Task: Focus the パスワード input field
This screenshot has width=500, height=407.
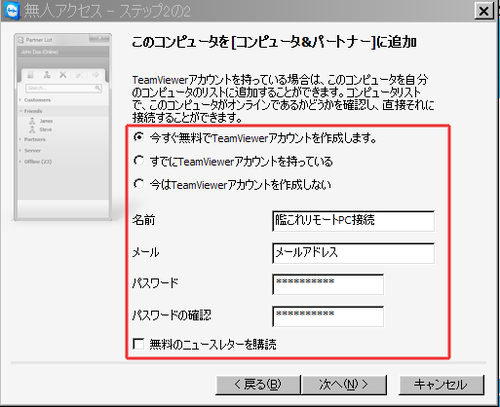Action: point(328,284)
